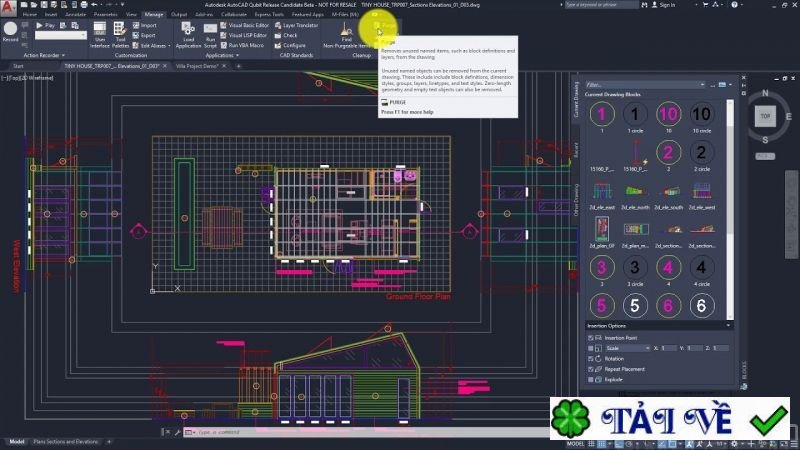Open Edit Aliases dropdown
Image resolution: width=800 pixels, height=450 pixels.
(152, 45)
